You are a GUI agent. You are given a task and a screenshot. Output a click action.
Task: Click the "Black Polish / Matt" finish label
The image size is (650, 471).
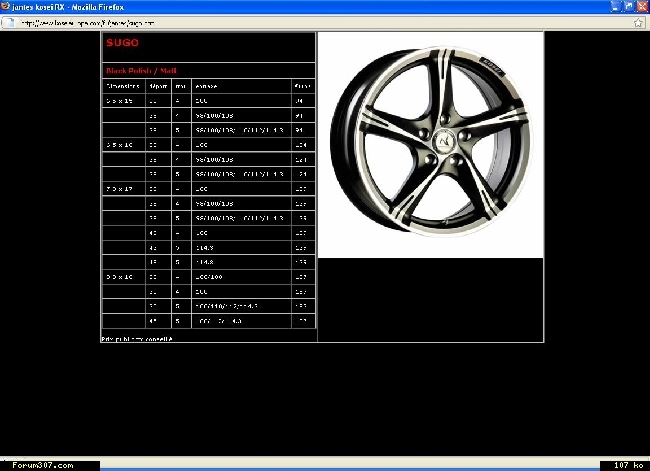pos(141,70)
